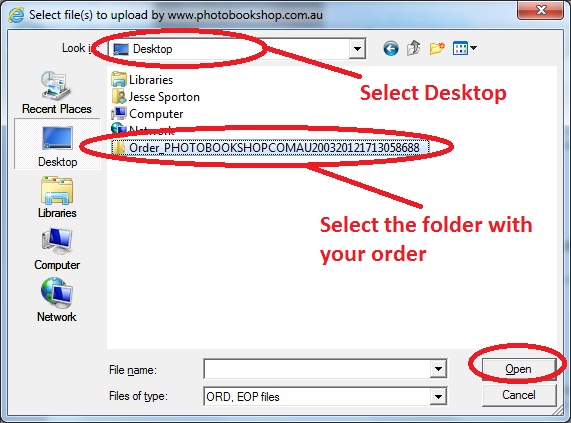
Task: Select Computer in the file list
Action: click(x=147, y=114)
